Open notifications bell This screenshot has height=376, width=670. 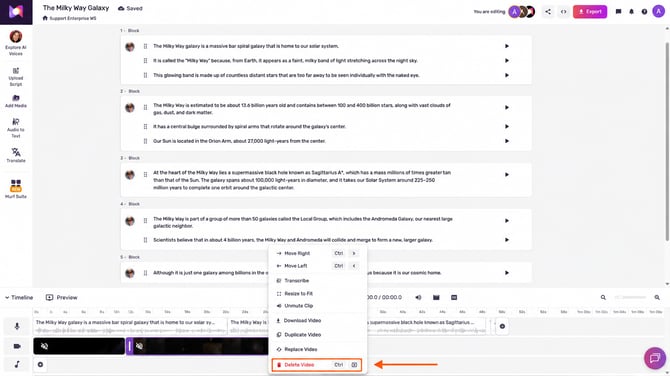(632, 12)
